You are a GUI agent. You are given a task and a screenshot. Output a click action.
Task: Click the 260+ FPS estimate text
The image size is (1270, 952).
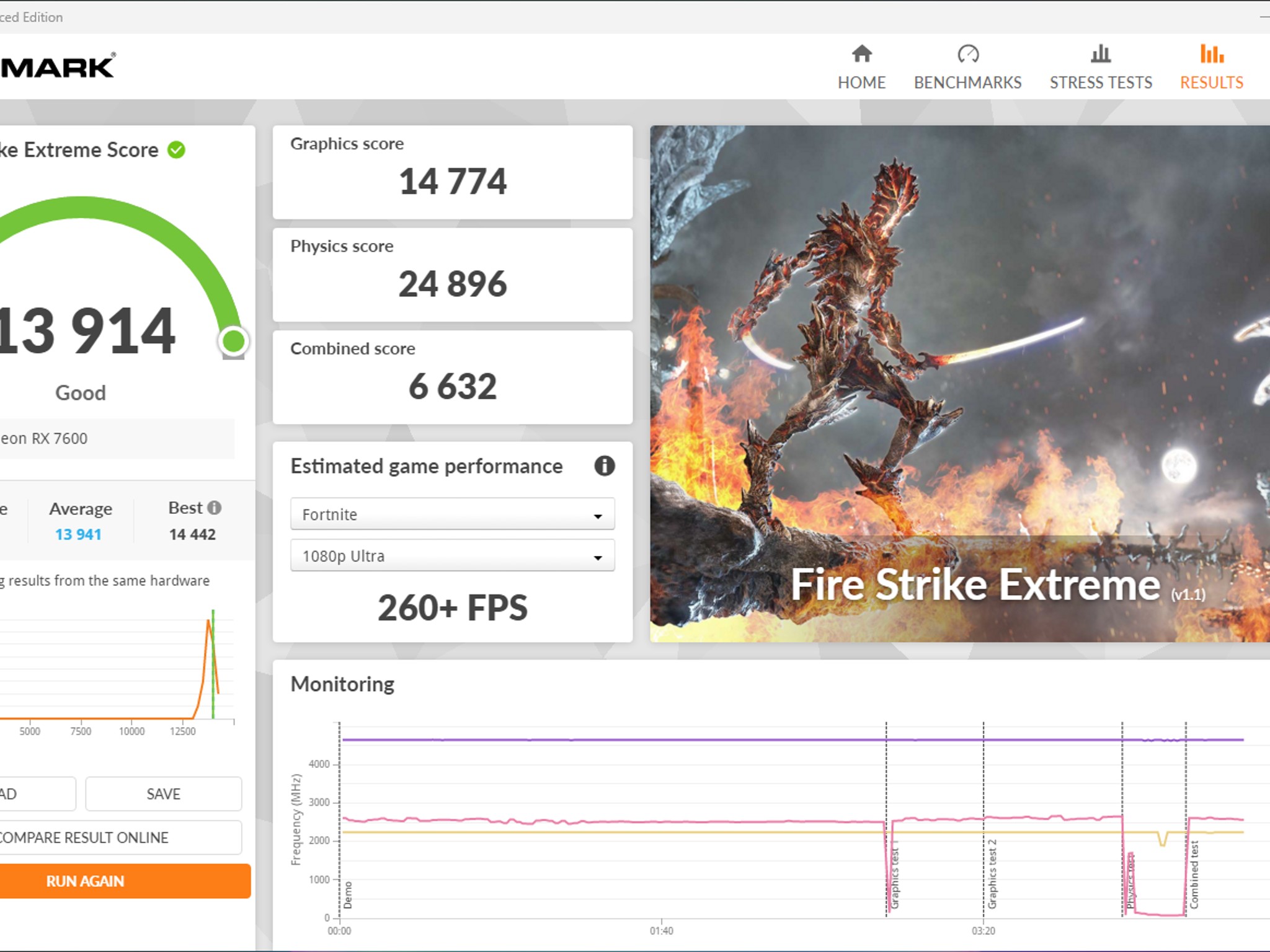pos(453,607)
